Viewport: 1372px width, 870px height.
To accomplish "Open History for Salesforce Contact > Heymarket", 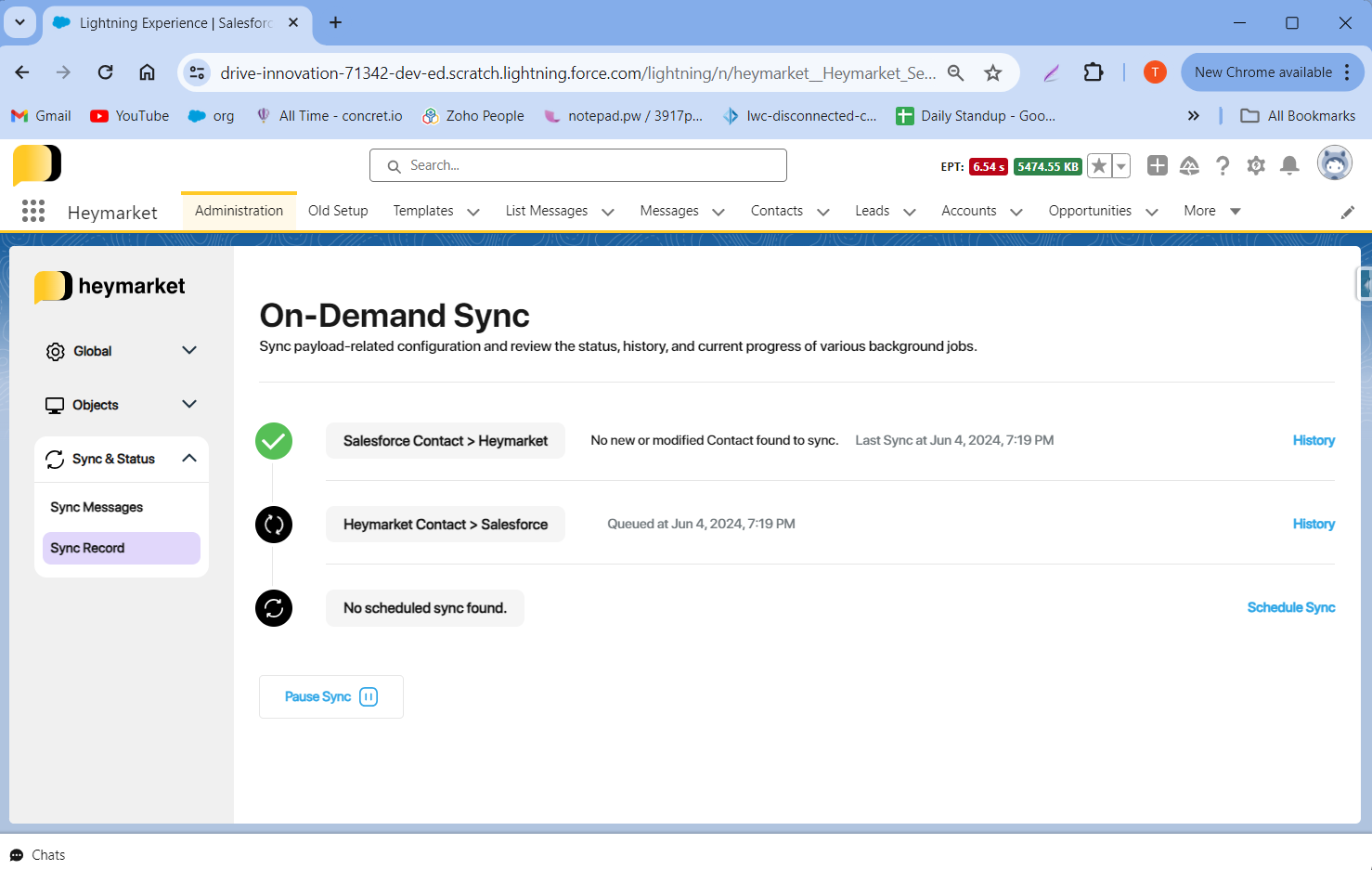I will click(x=1314, y=440).
